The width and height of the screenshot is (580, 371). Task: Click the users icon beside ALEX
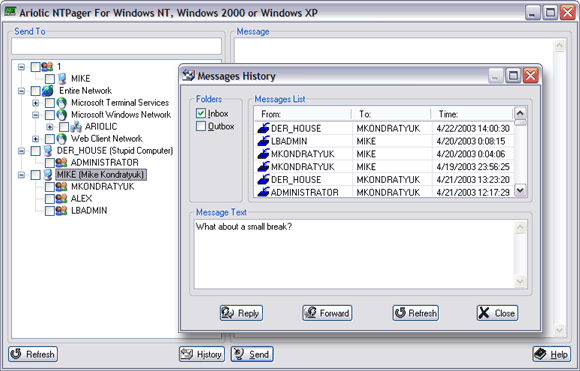61,199
